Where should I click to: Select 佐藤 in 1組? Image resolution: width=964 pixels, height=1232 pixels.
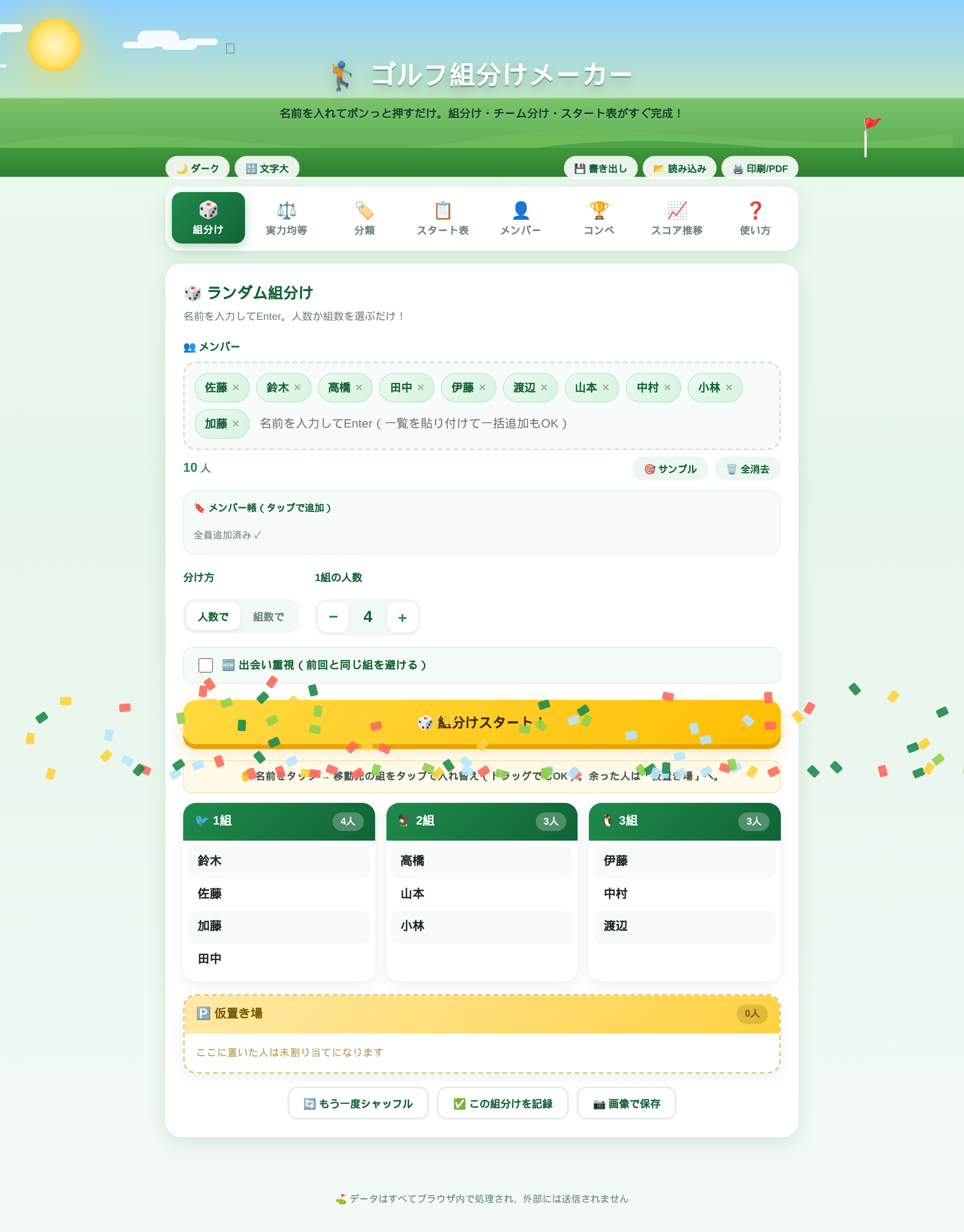tap(279, 893)
